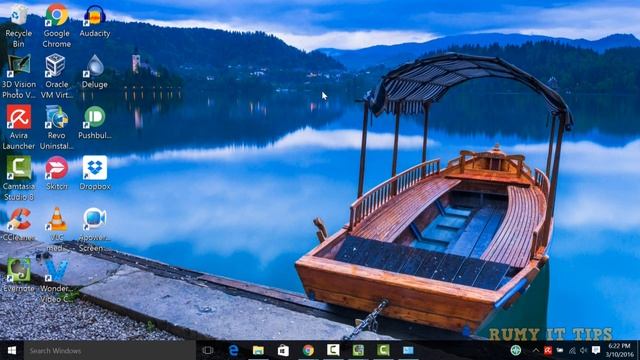Select the Dropbox desktop shortcut

pos(95,173)
